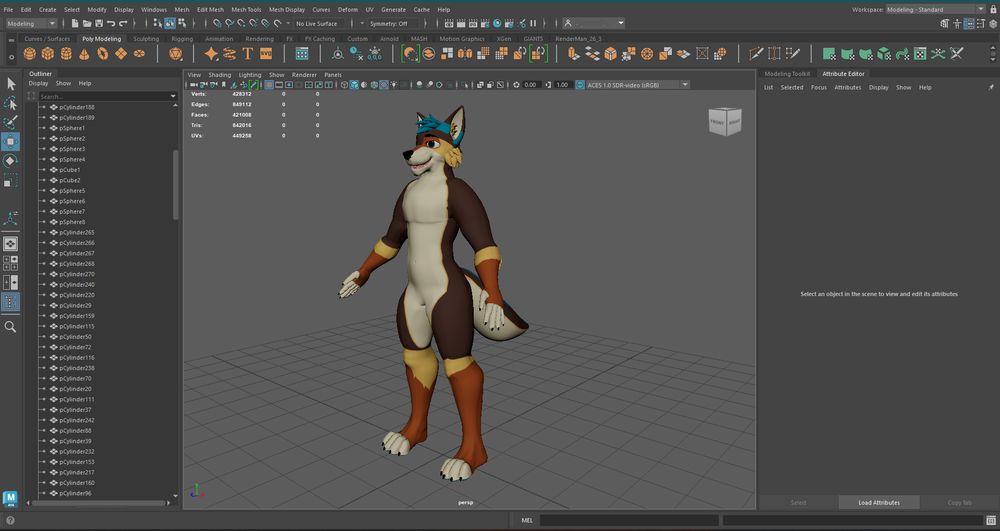Click the Redo arrow icon
Screen dimensions: 1000x531
click(123, 24)
